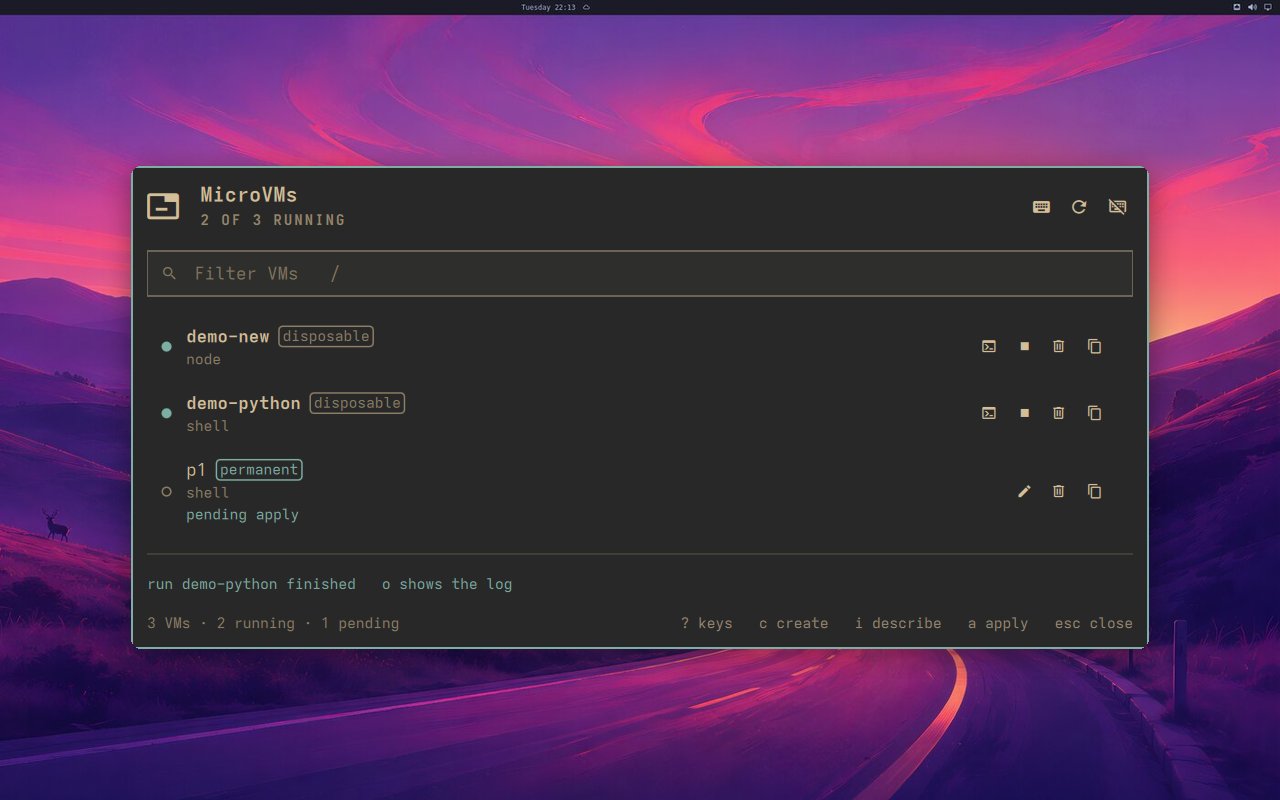Click the 'o shows the log' hint

(x=447, y=584)
